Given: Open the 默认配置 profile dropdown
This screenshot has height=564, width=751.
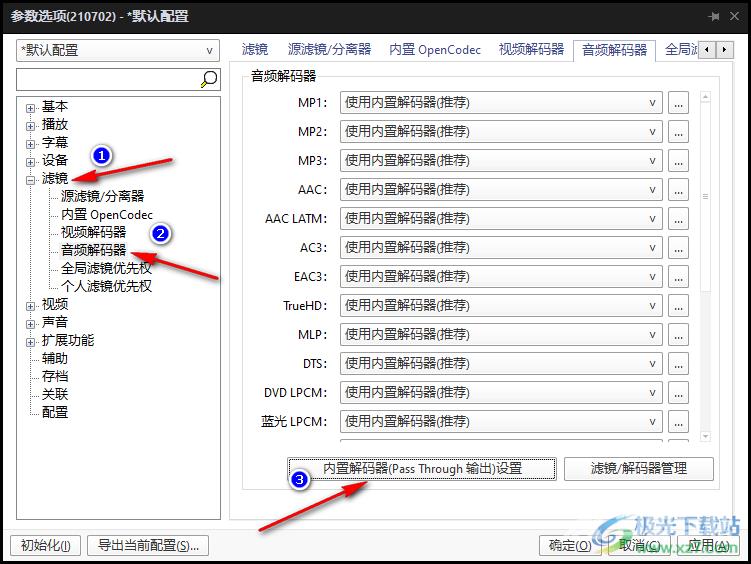Looking at the screenshot, I should pyautogui.click(x=118, y=50).
